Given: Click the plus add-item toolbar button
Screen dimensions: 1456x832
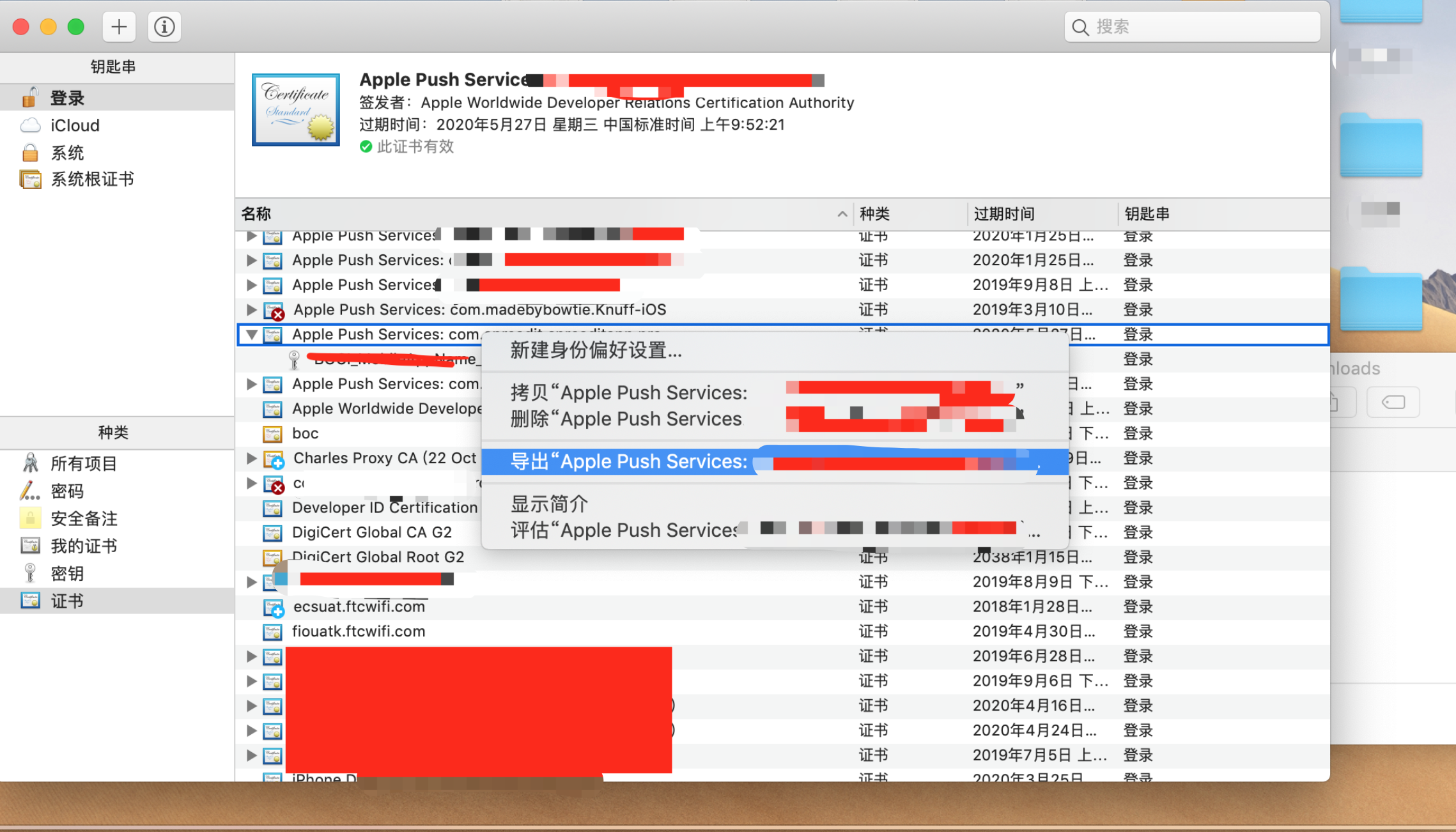Looking at the screenshot, I should (x=119, y=27).
